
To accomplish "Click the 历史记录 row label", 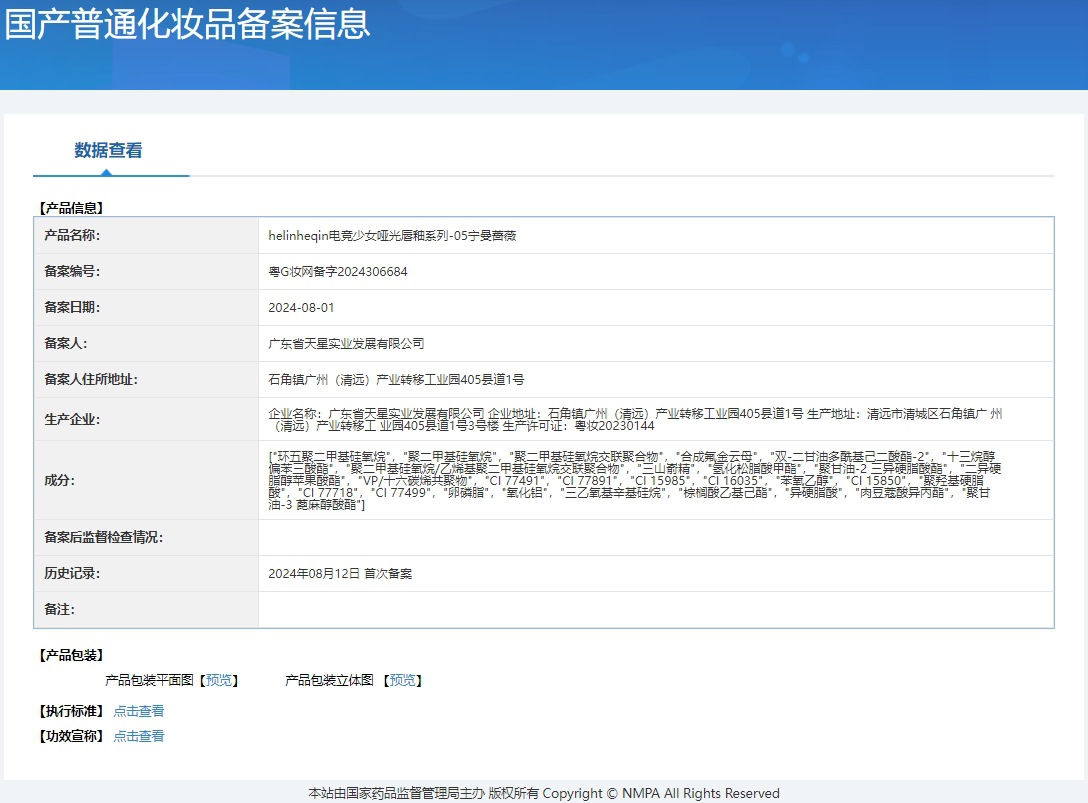I will click(72, 573).
